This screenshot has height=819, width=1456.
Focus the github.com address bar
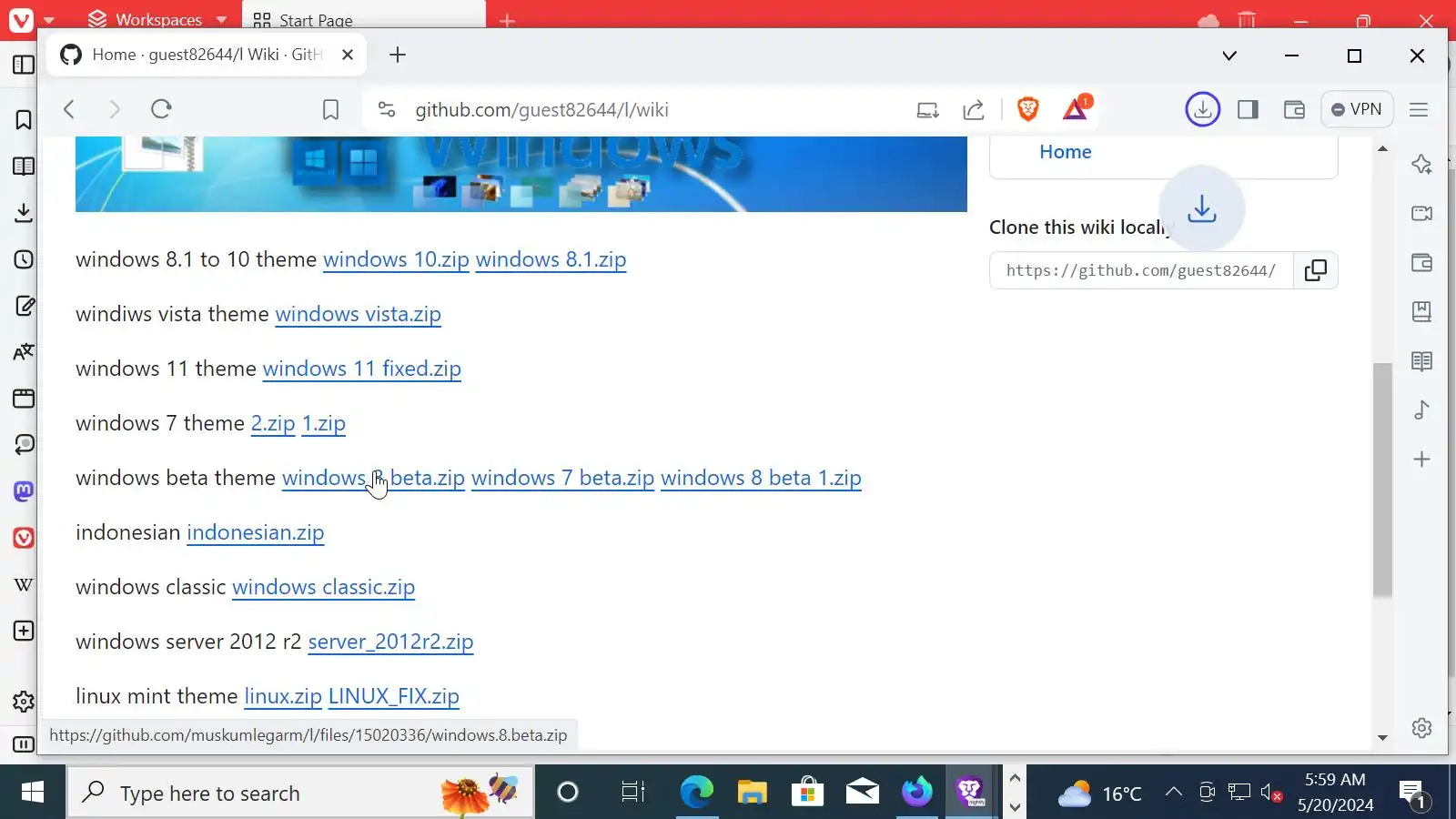(542, 110)
